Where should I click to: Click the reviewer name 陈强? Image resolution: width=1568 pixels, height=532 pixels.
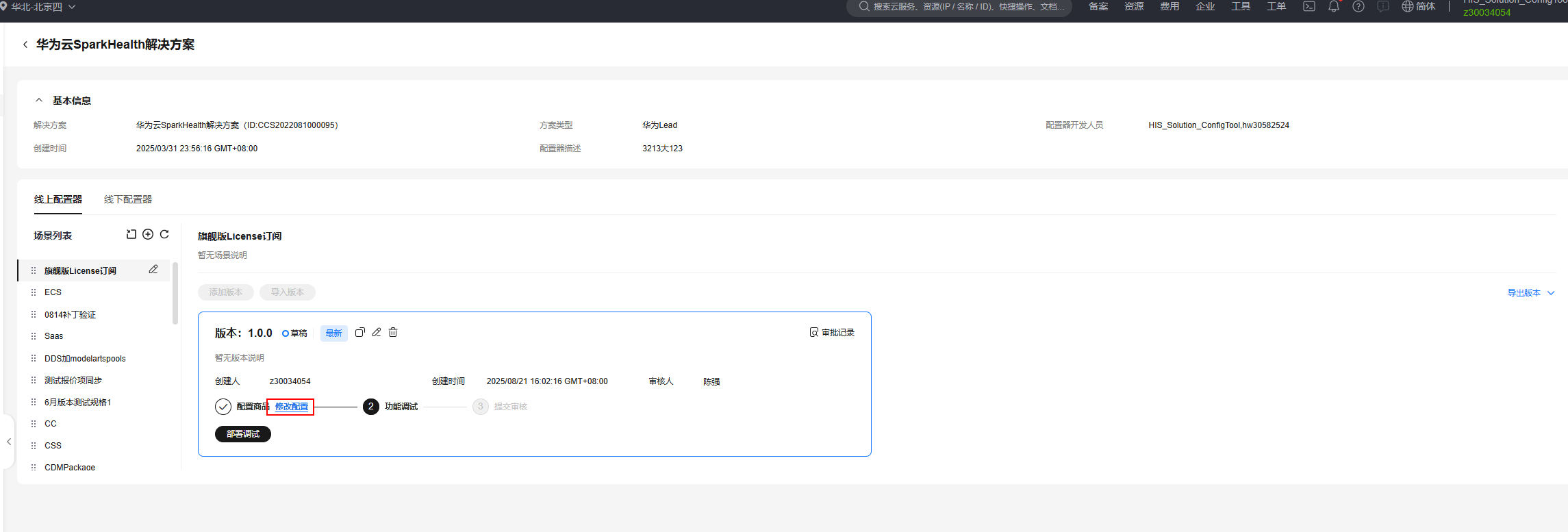point(711,381)
